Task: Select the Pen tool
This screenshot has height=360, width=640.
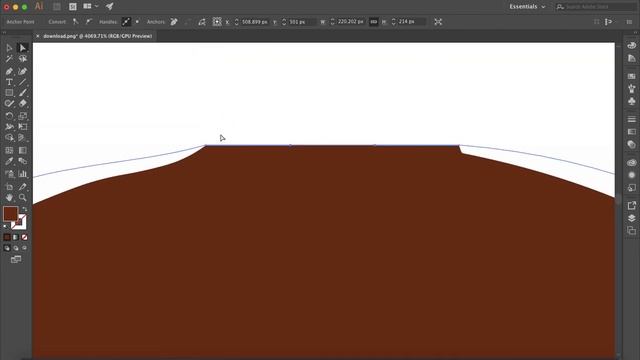Action: pyautogui.click(x=9, y=71)
